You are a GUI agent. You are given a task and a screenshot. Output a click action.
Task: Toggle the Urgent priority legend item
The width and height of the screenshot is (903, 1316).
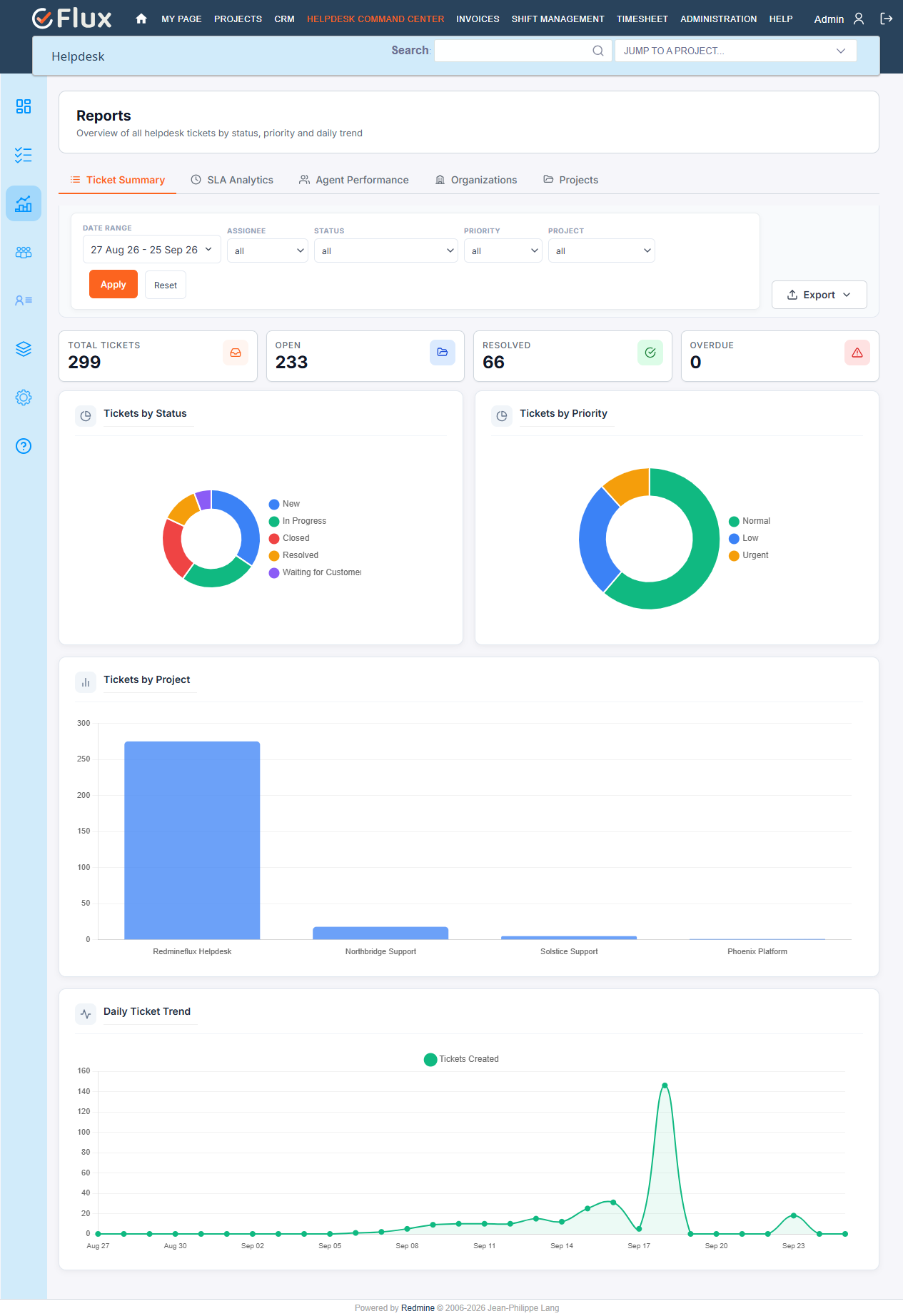click(x=749, y=555)
